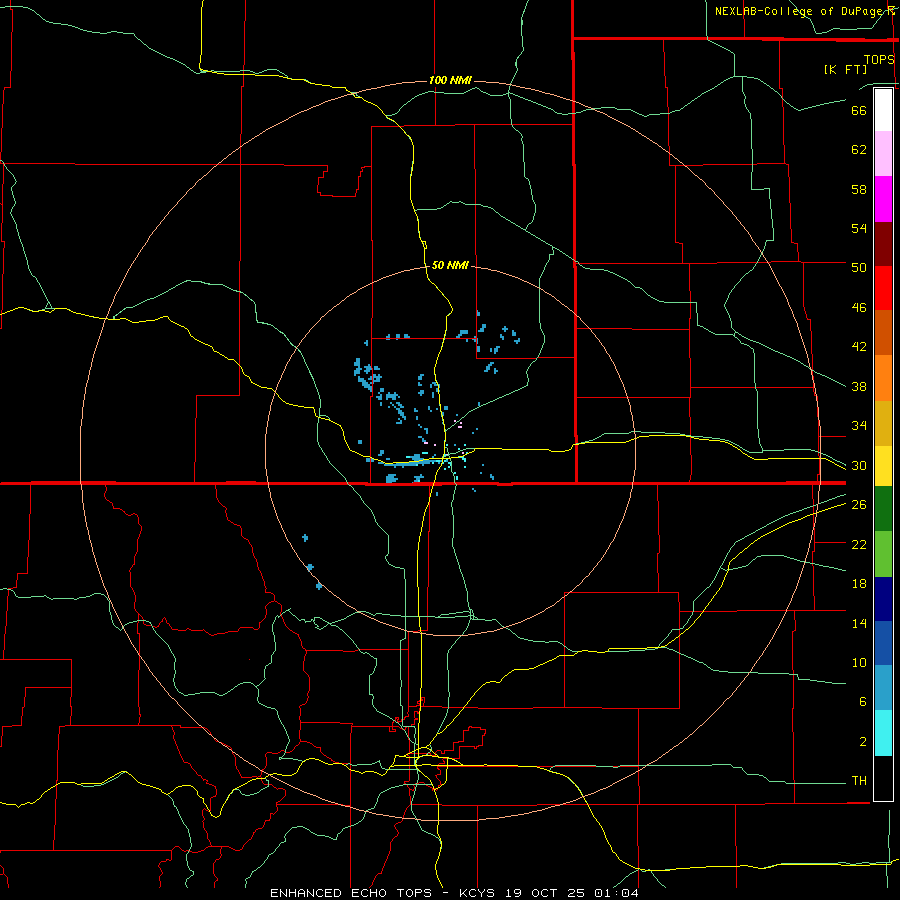Click the "50" scale value in the legend
This screenshot has height=900, width=900.
coord(859,268)
